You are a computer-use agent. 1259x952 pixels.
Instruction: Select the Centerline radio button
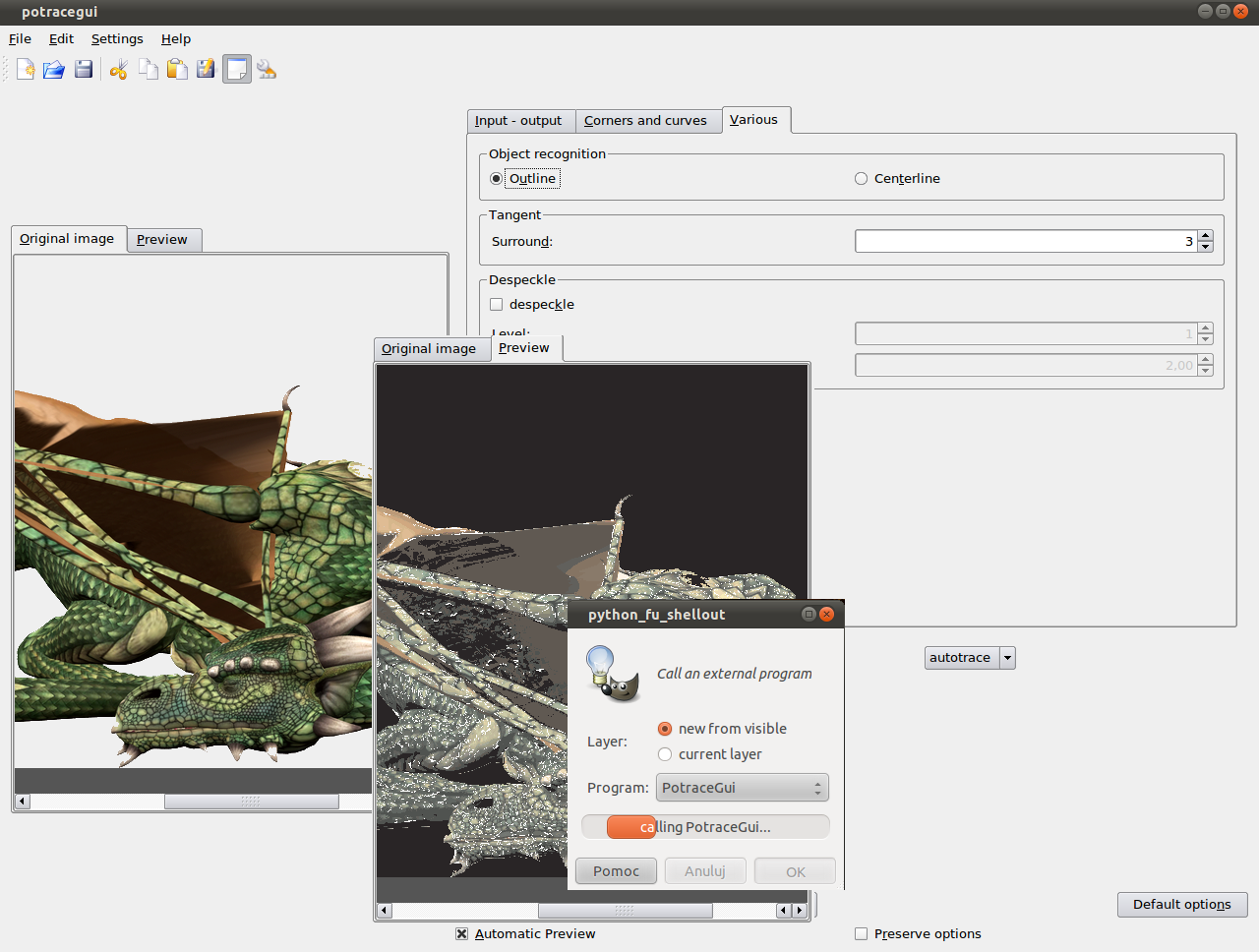[861, 178]
